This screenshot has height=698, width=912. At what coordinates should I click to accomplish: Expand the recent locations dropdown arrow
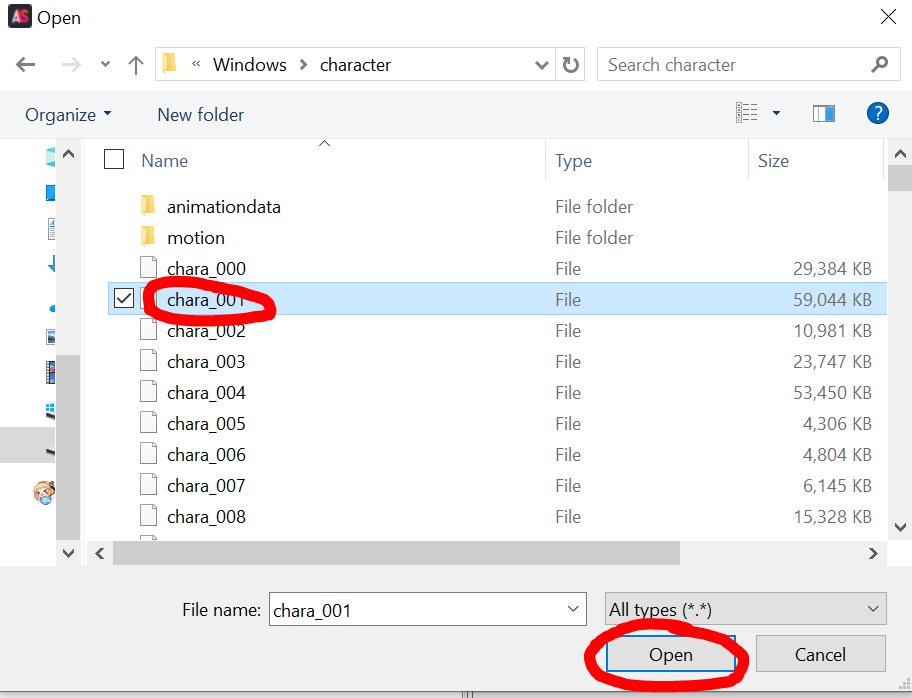point(105,64)
